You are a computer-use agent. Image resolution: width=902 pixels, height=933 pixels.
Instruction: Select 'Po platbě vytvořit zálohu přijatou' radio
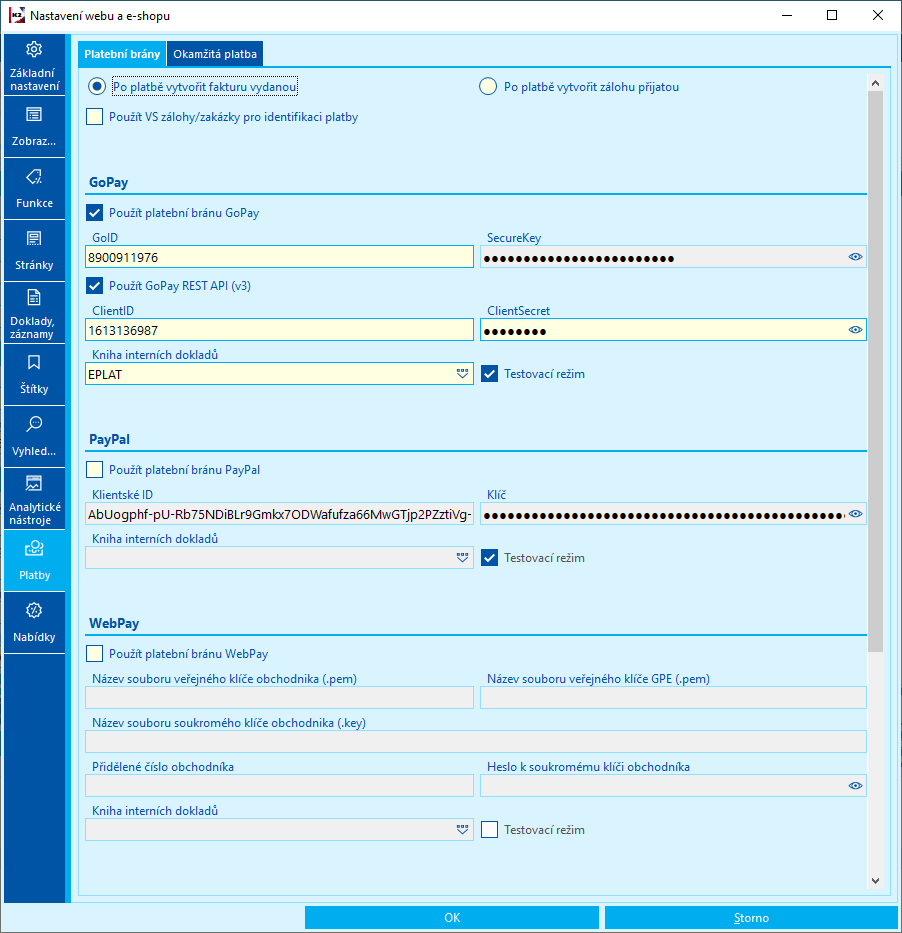click(488, 86)
